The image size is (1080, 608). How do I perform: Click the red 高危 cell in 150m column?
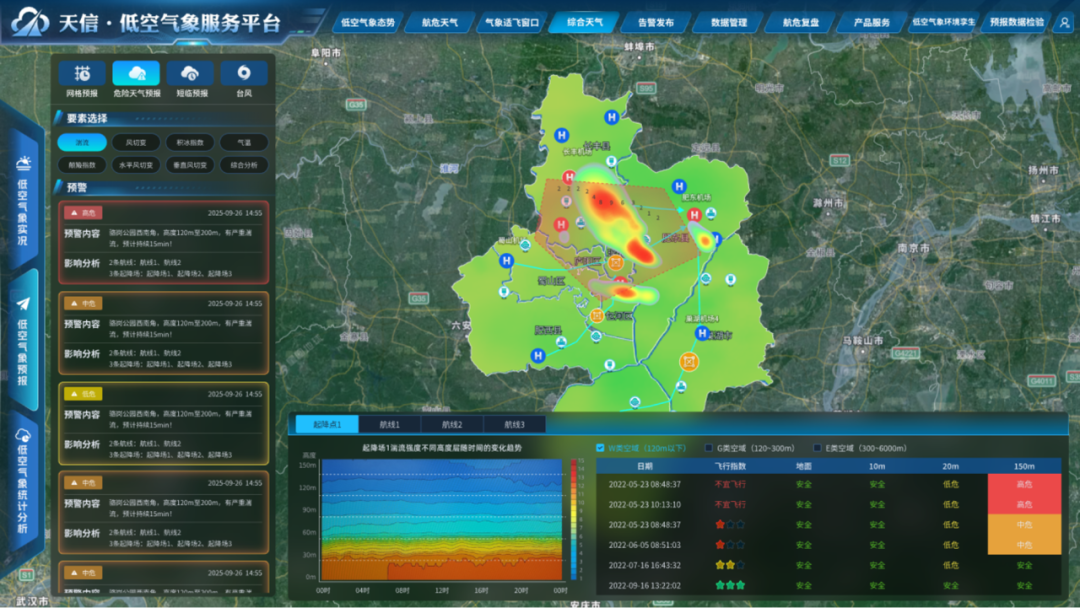[x=1024, y=484]
